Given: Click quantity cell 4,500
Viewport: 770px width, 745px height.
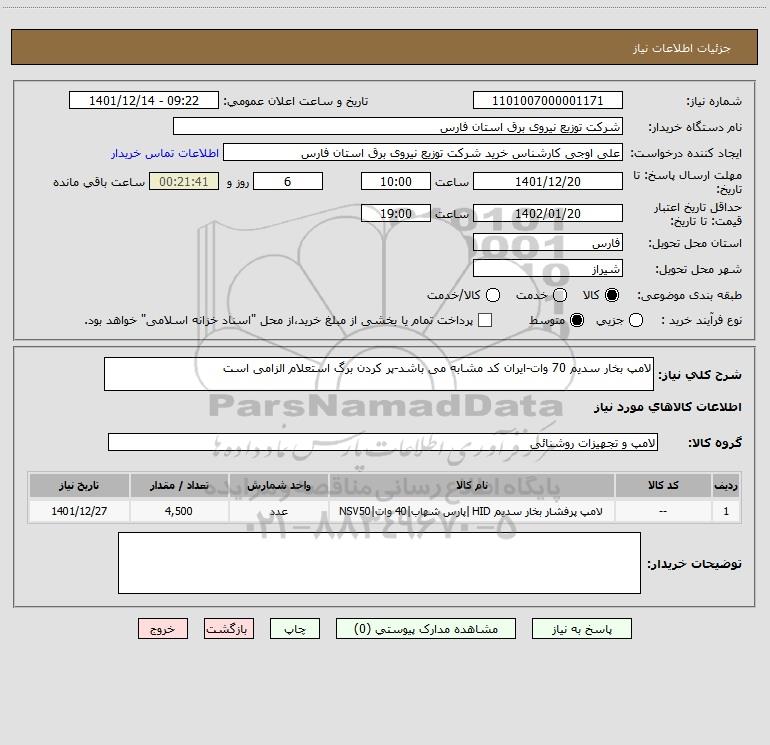Looking at the screenshot, I should tap(179, 511).
